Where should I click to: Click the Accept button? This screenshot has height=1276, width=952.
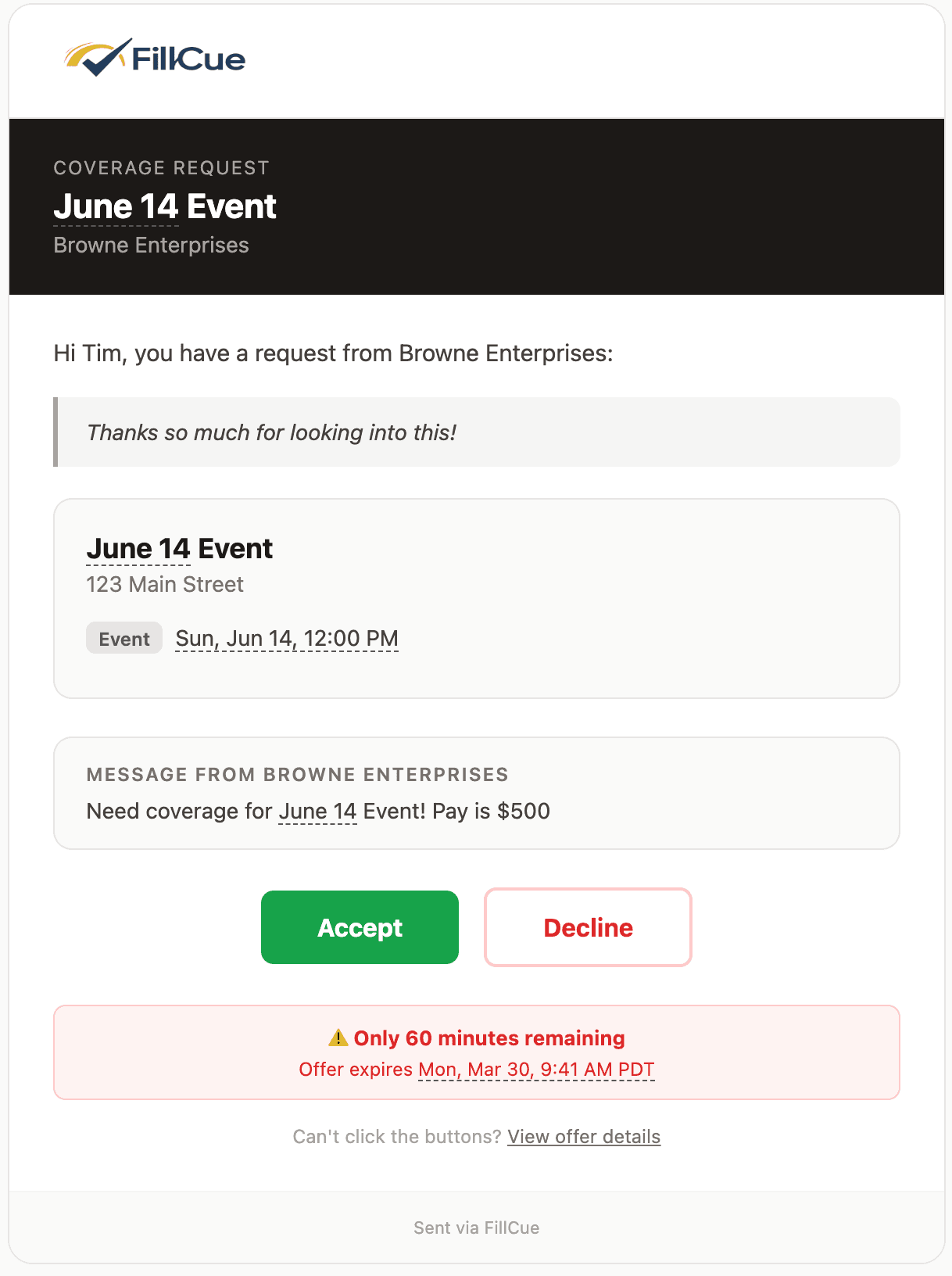[360, 927]
